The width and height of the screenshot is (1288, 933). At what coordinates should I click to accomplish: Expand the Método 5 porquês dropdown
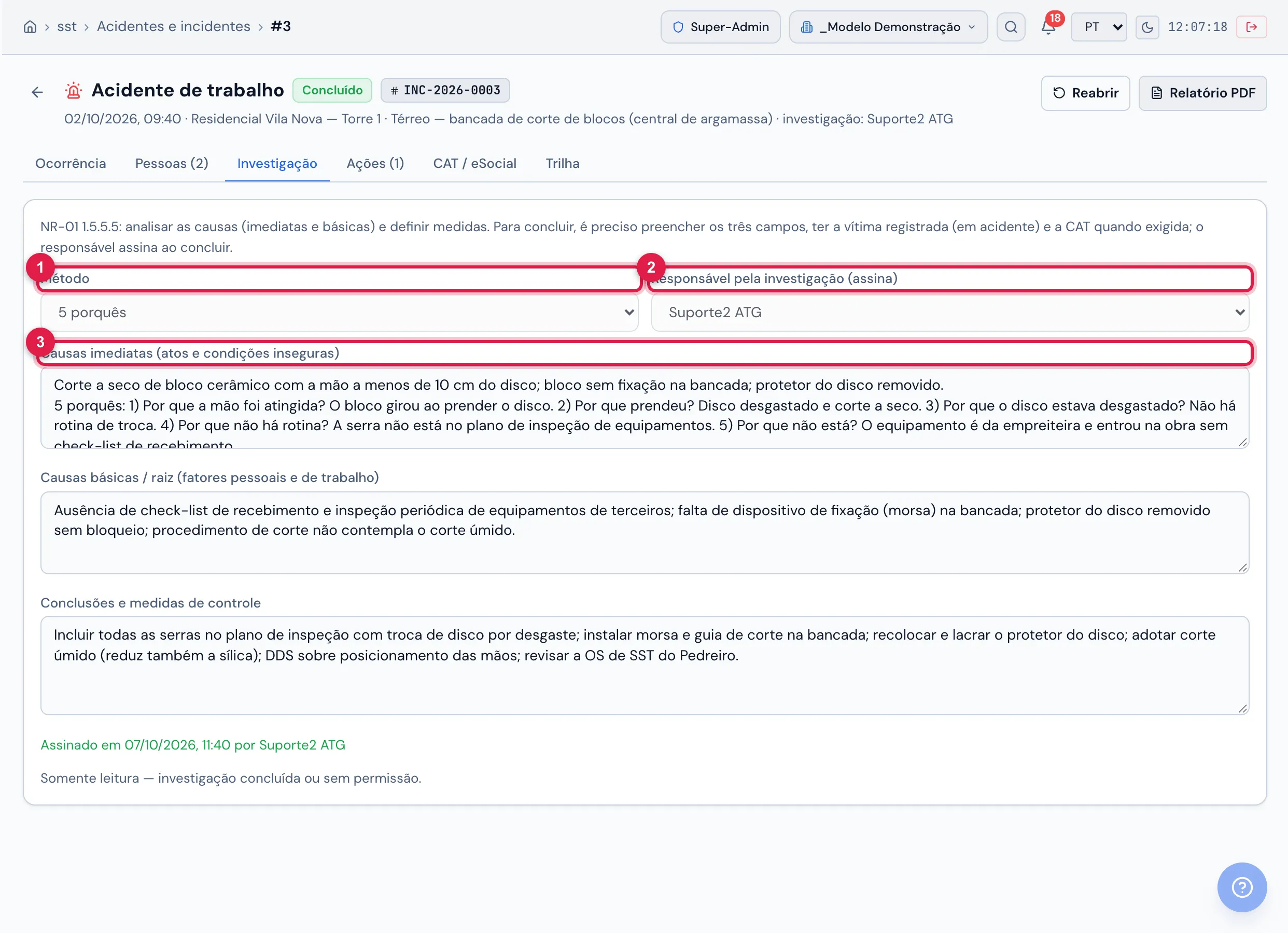point(339,313)
